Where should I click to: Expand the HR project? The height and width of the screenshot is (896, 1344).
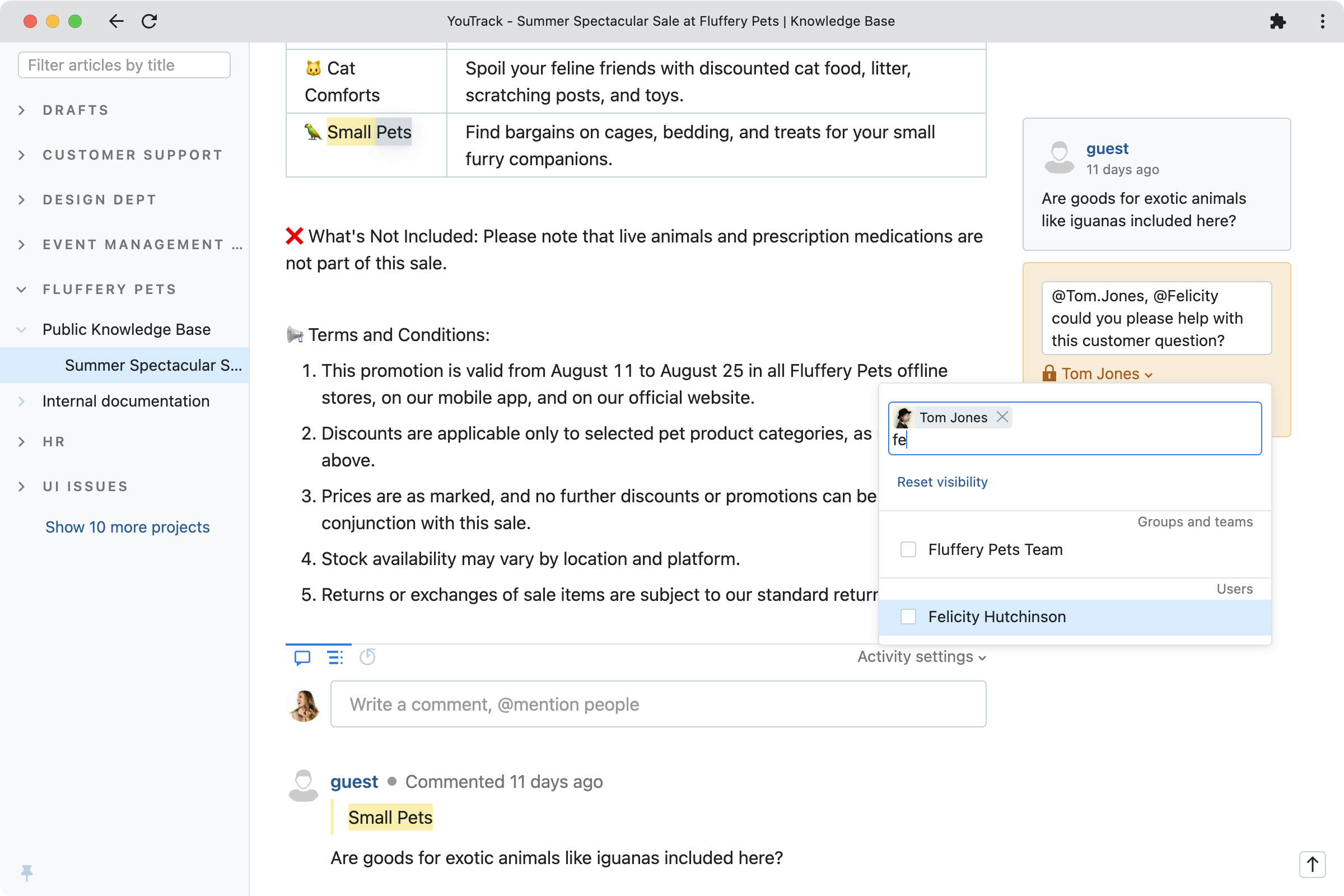tap(22, 442)
